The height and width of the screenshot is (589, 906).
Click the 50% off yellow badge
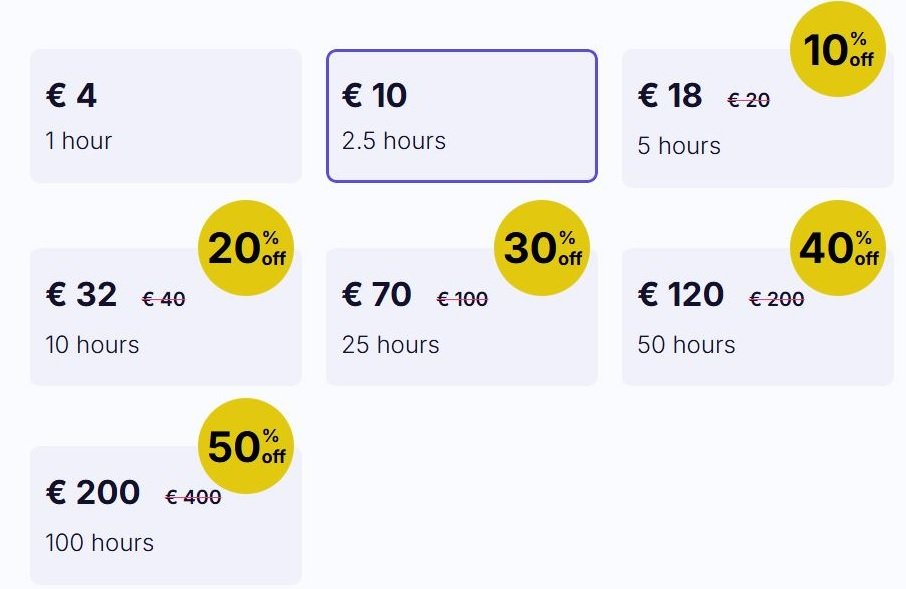click(246, 446)
